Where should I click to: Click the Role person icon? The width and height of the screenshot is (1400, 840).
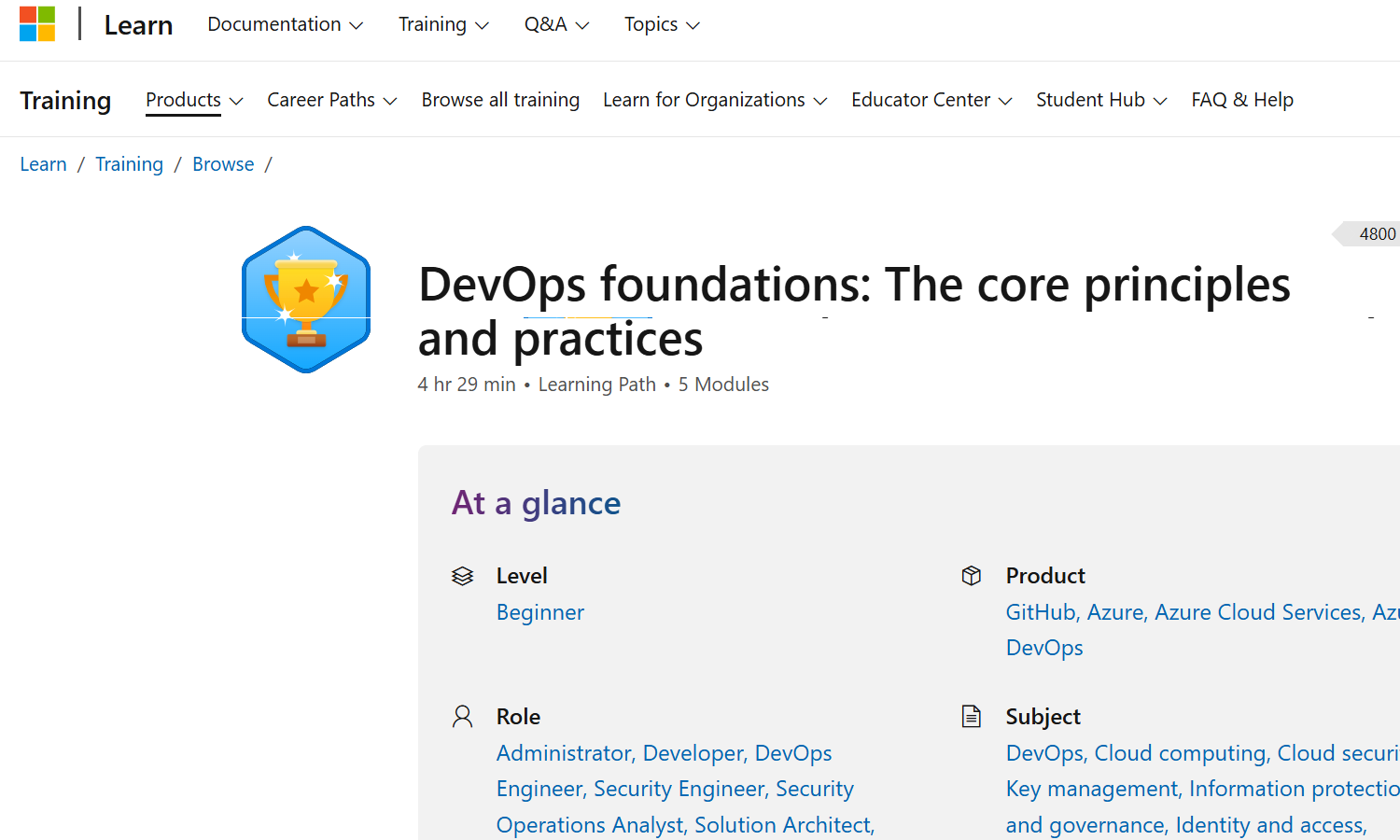463,717
